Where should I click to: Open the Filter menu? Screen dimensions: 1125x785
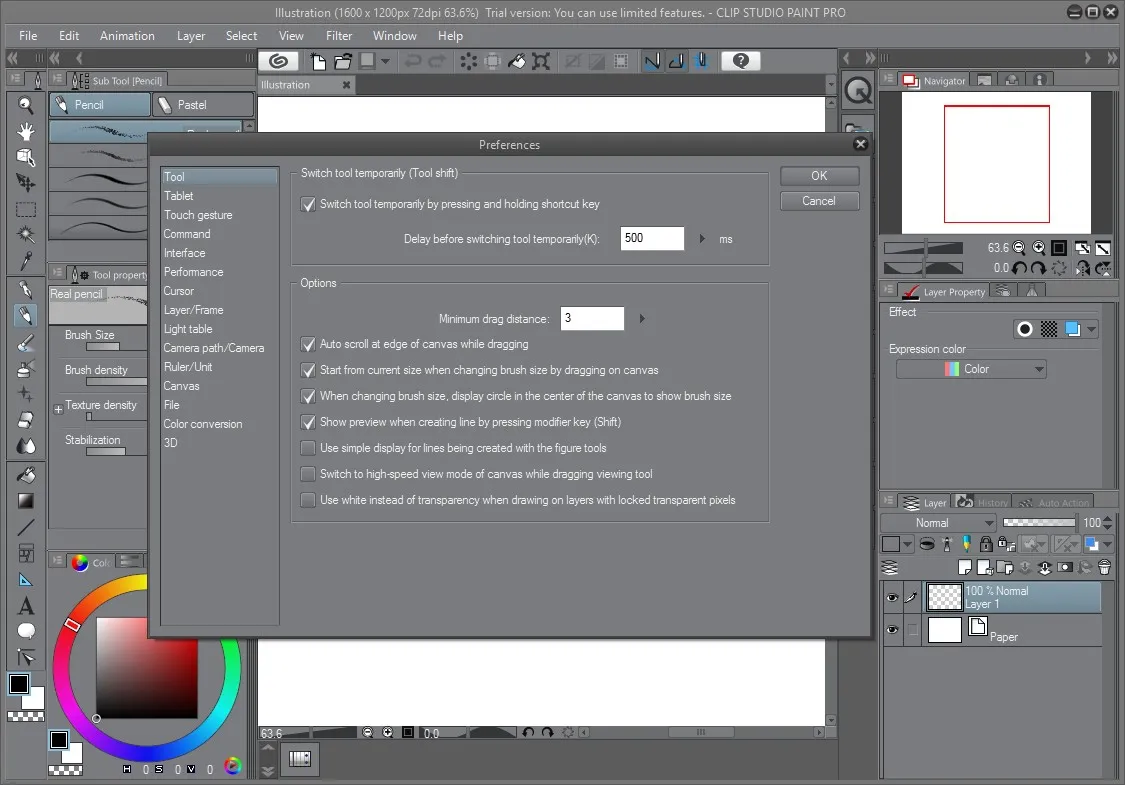339,36
